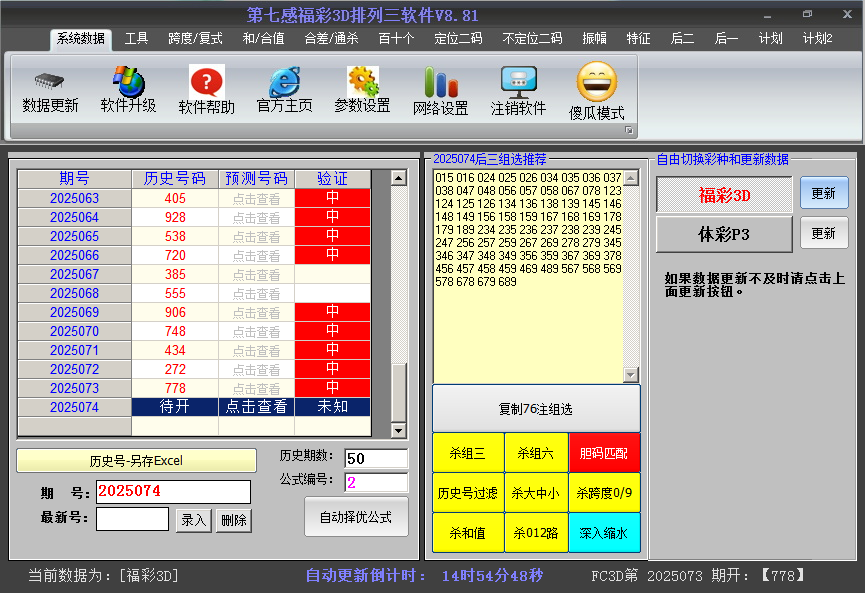Select the 福彩3D lottery button

[x=724, y=195]
